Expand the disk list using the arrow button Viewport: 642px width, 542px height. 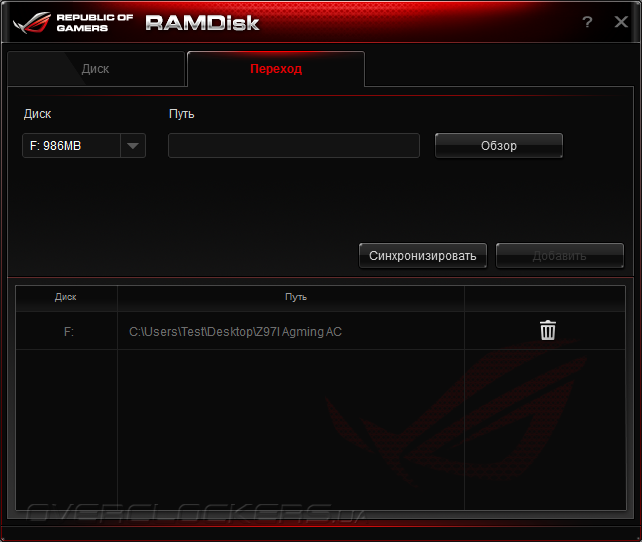tap(133, 146)
